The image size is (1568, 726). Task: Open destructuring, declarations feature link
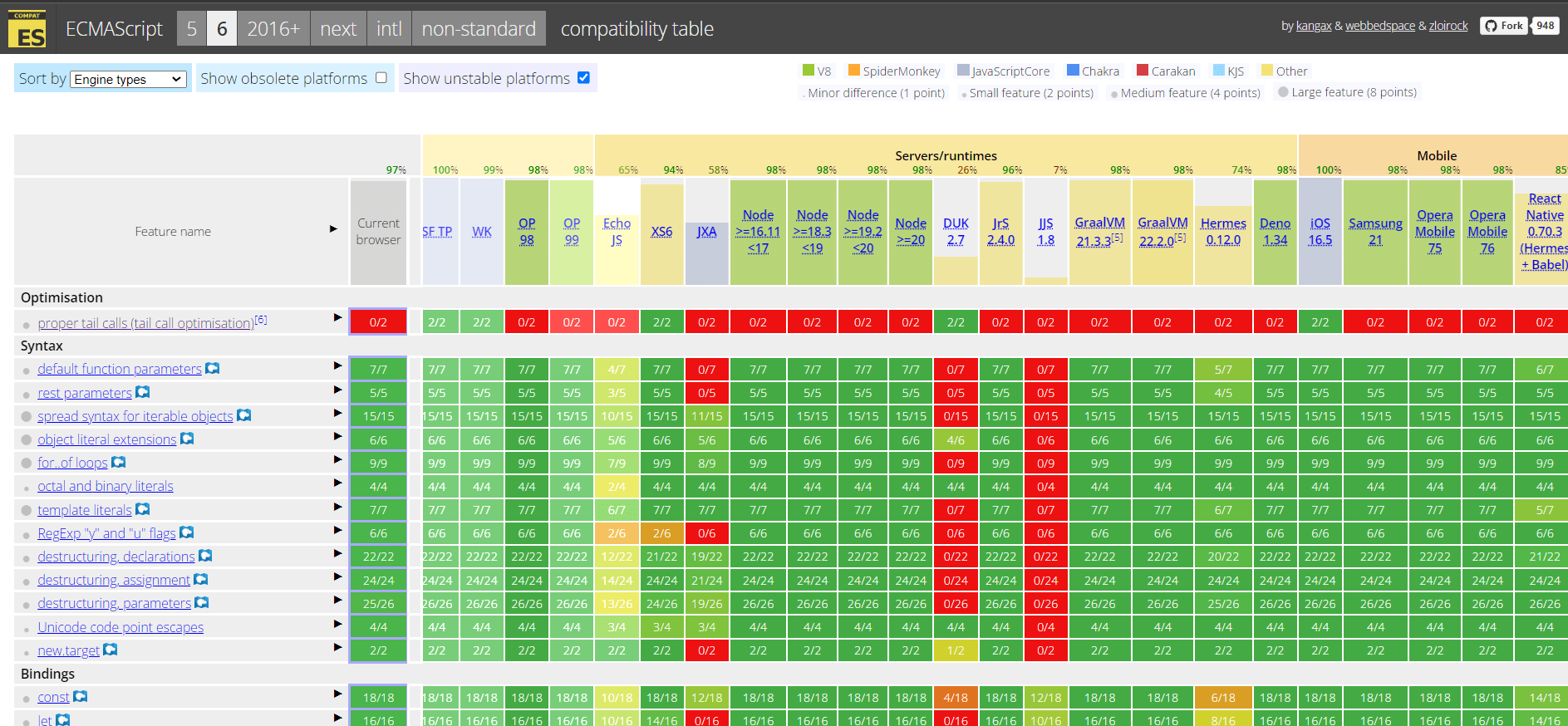[x=116, y=557]
